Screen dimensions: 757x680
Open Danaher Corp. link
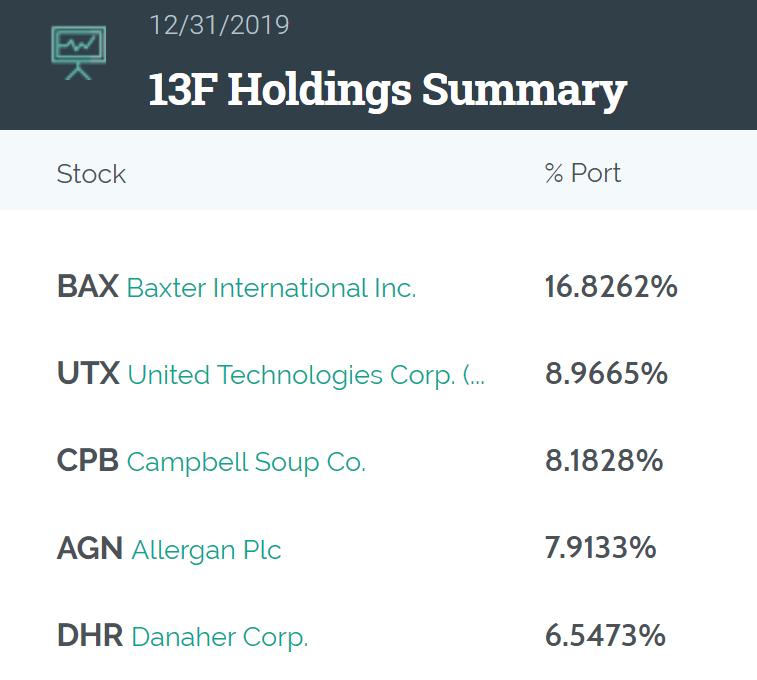tap(220, 637)
